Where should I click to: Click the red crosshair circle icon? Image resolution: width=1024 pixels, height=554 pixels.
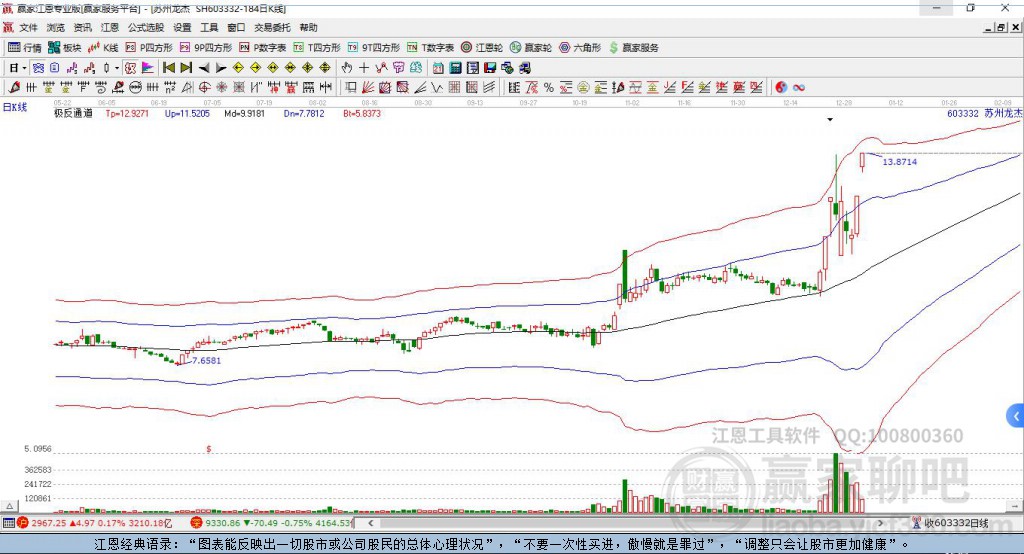(204, 88)
